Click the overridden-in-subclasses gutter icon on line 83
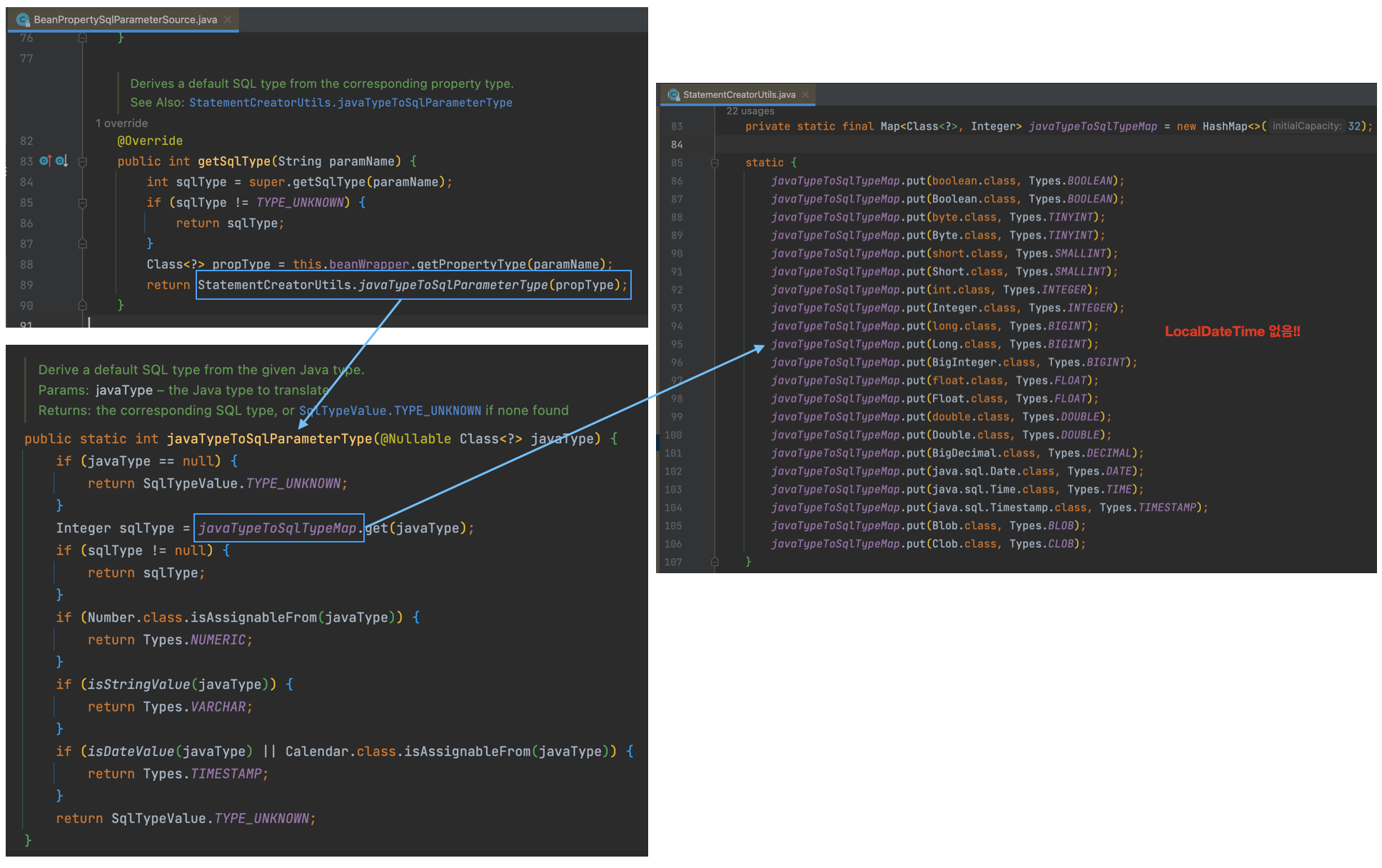The height and width of the screenshot is (868, 1382). (x=61, y=161)
